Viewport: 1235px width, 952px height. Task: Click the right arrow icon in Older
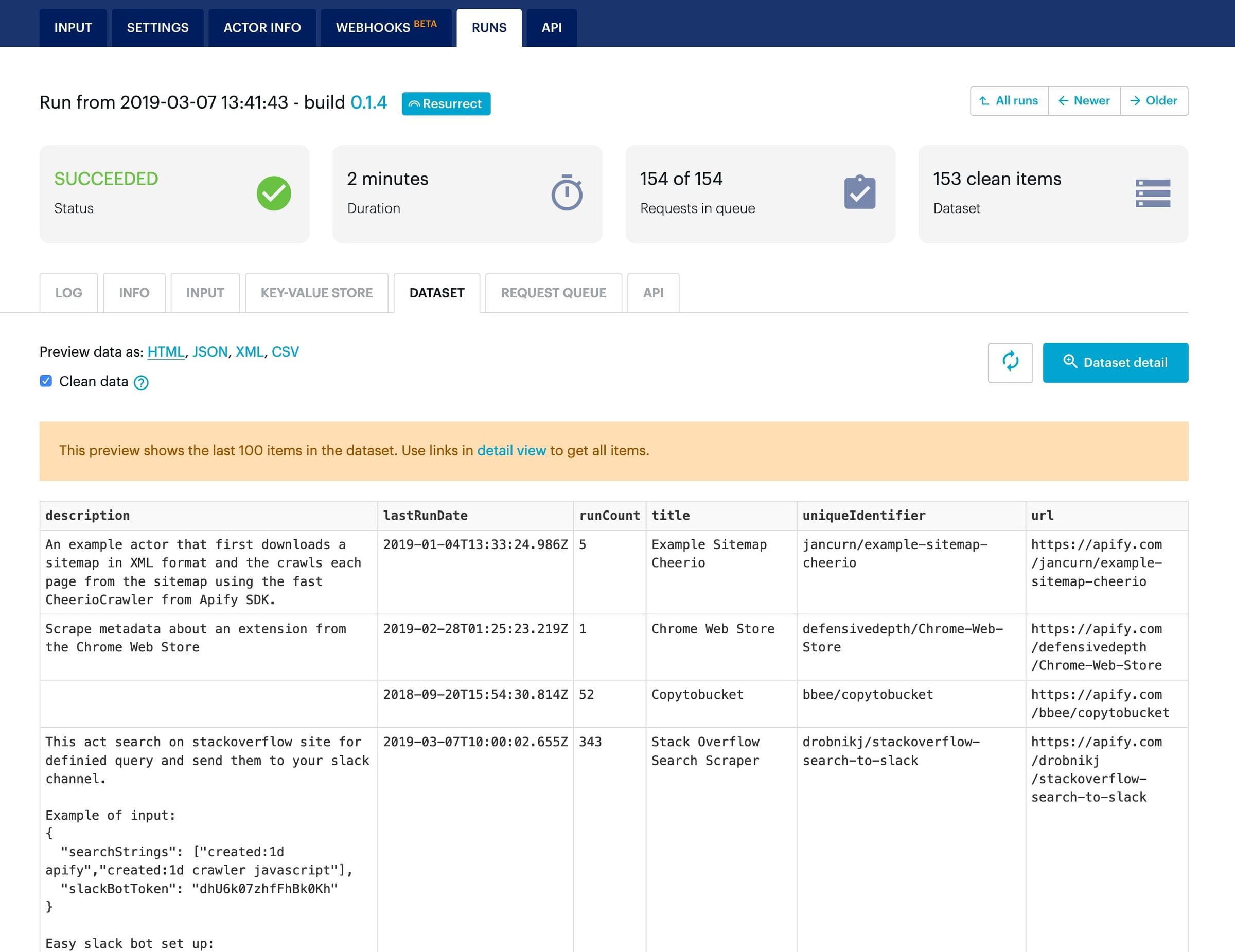[x=1135, y=101]
